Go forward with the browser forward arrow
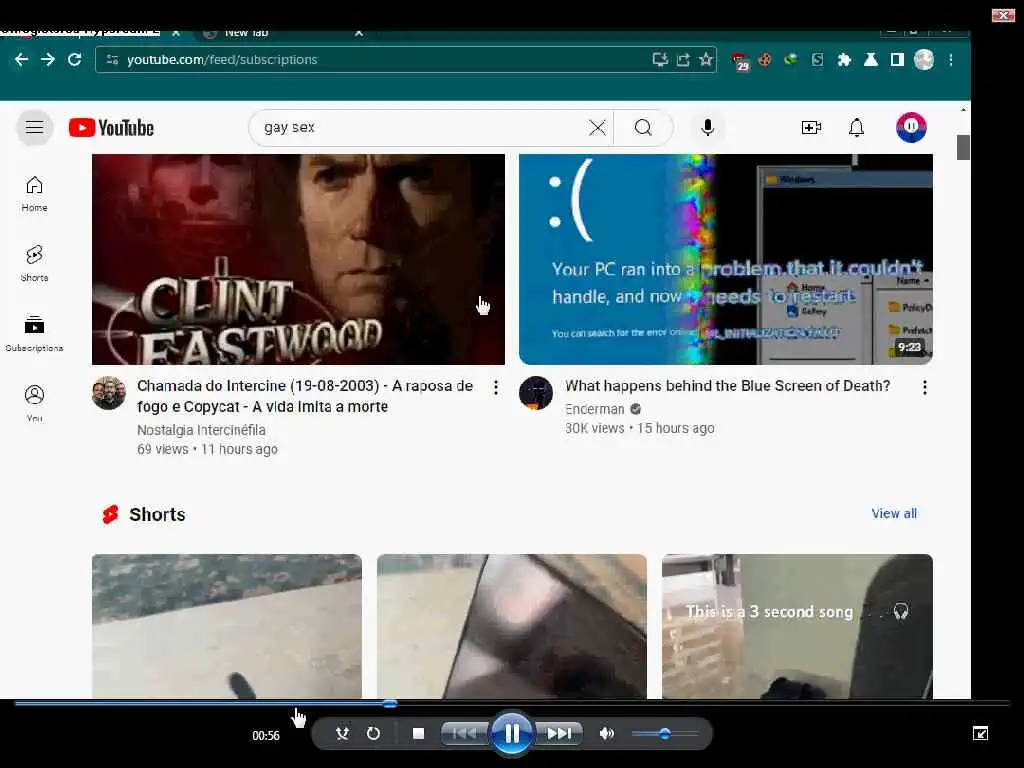 tap(48, 59)
